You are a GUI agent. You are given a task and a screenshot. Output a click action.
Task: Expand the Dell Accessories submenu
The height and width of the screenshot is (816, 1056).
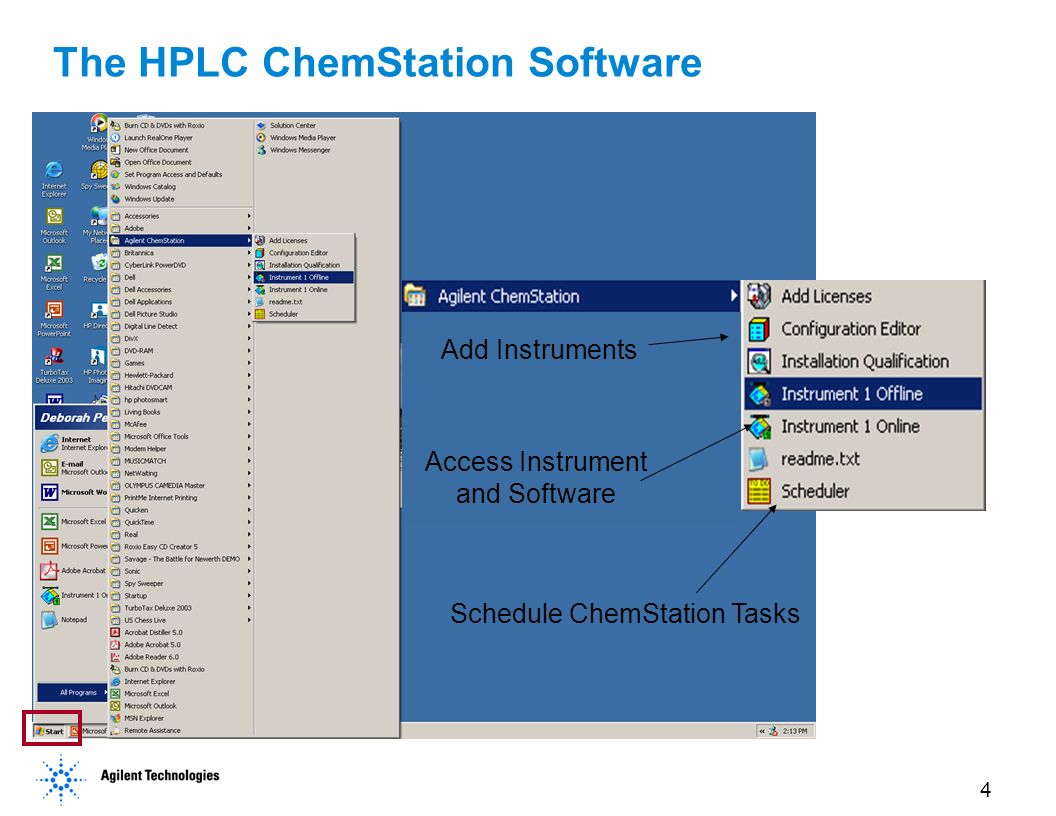180,290
